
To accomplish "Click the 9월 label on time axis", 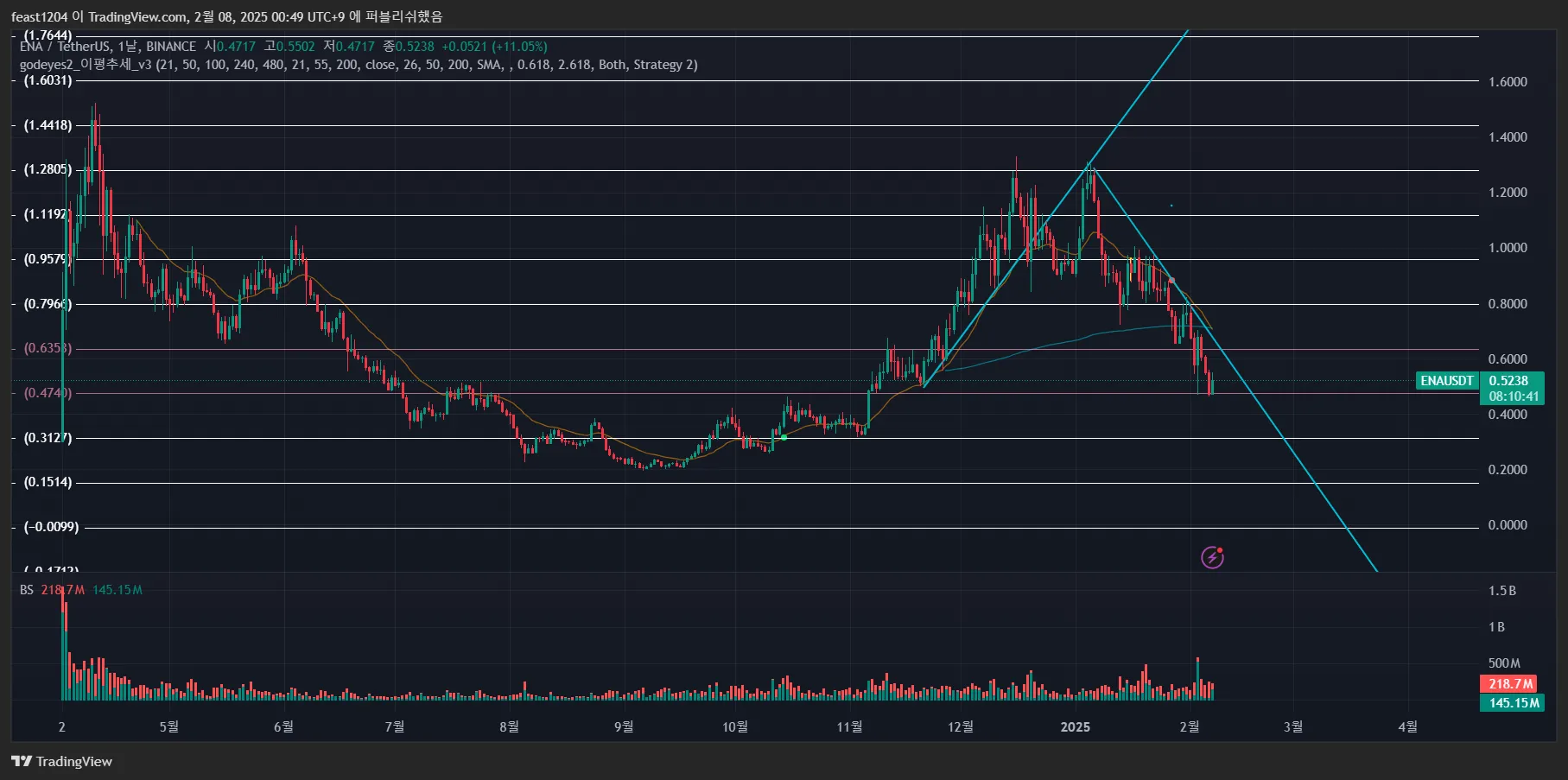I will tap(624, 727).
